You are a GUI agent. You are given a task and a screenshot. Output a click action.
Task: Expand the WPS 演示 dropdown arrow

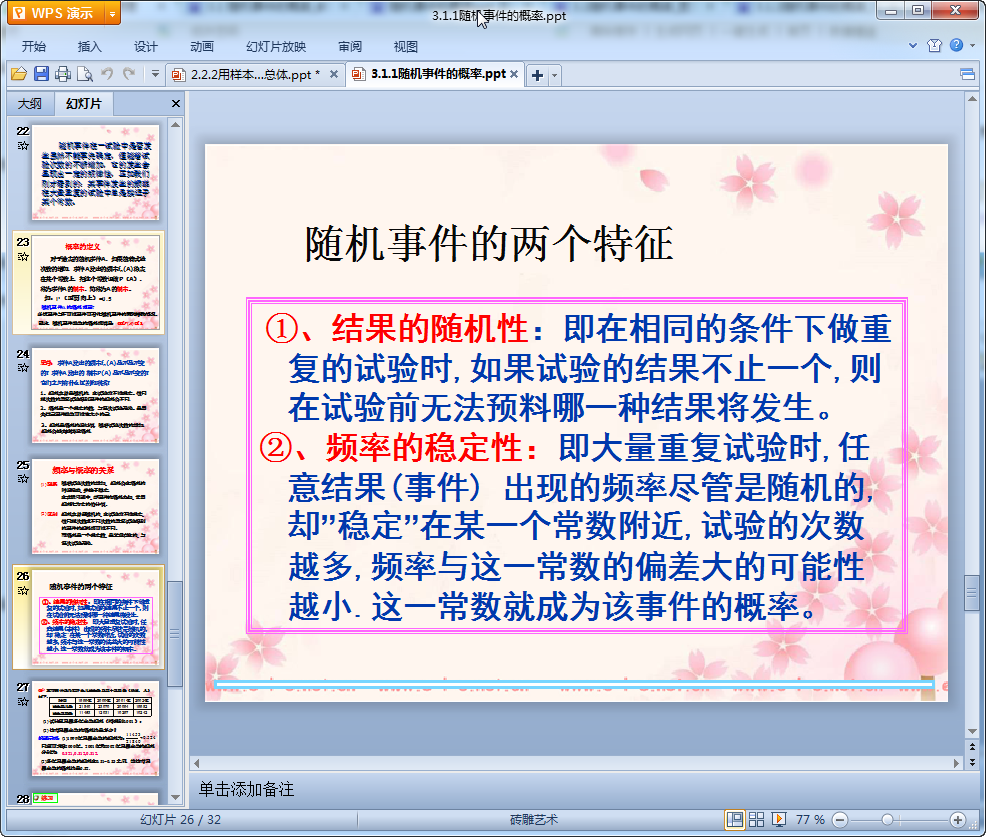[x=113, y=13]
